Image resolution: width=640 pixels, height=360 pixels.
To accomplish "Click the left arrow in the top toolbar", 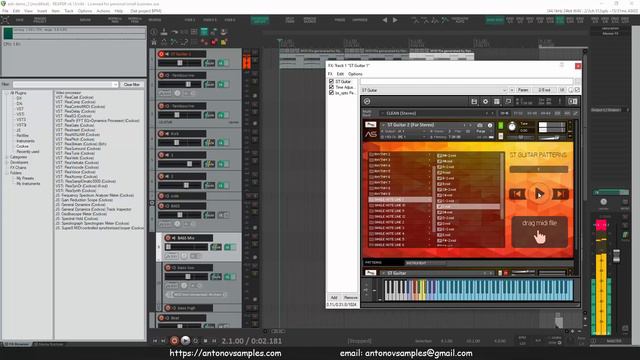I will point(384,20).
